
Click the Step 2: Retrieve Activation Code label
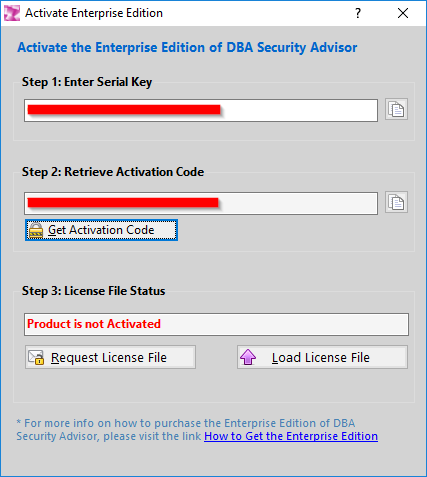(113, 172)
